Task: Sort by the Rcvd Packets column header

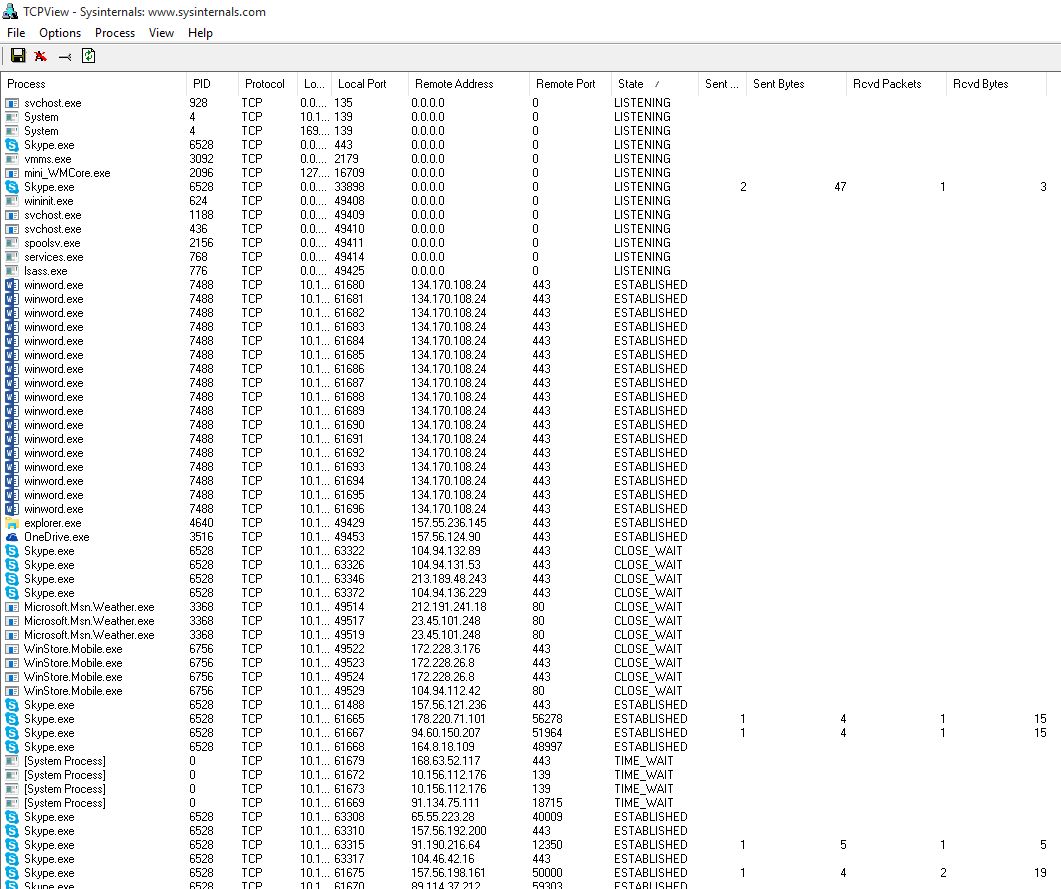Action: [x=896, y=84]
